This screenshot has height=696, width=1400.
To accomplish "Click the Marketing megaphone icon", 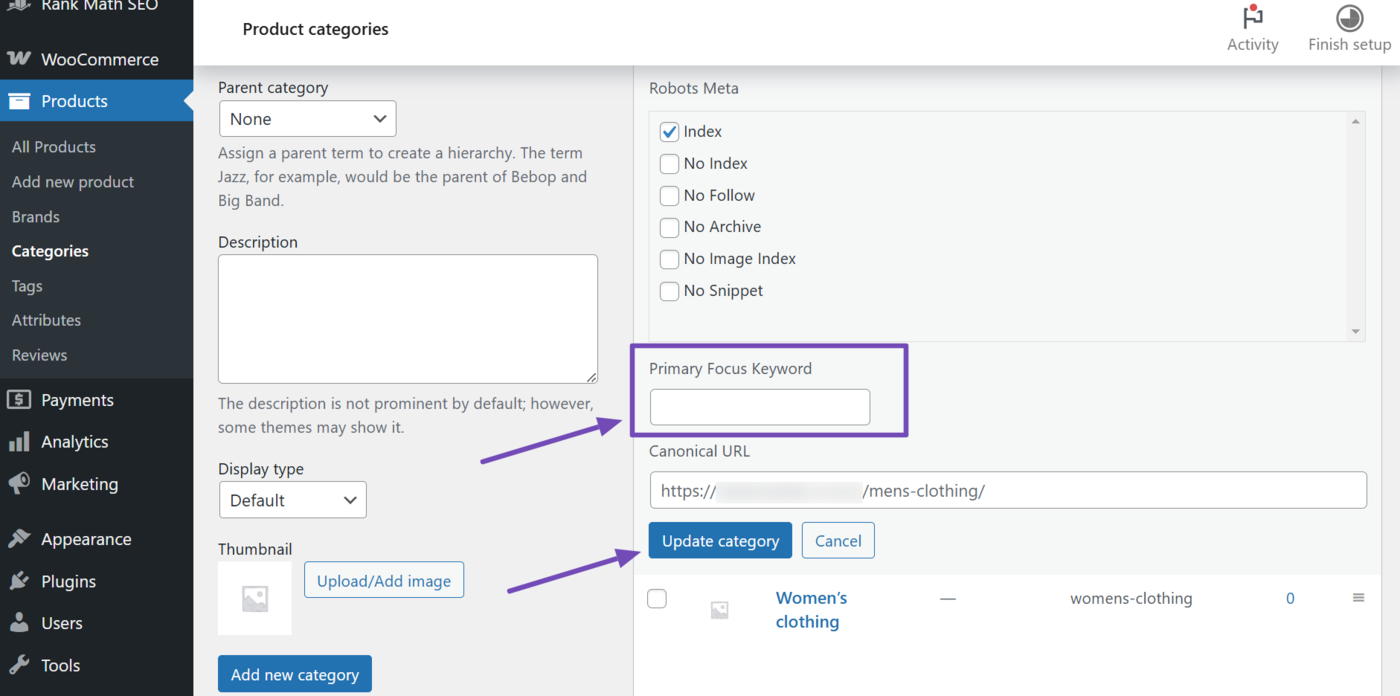I will (x=20, y=483).
